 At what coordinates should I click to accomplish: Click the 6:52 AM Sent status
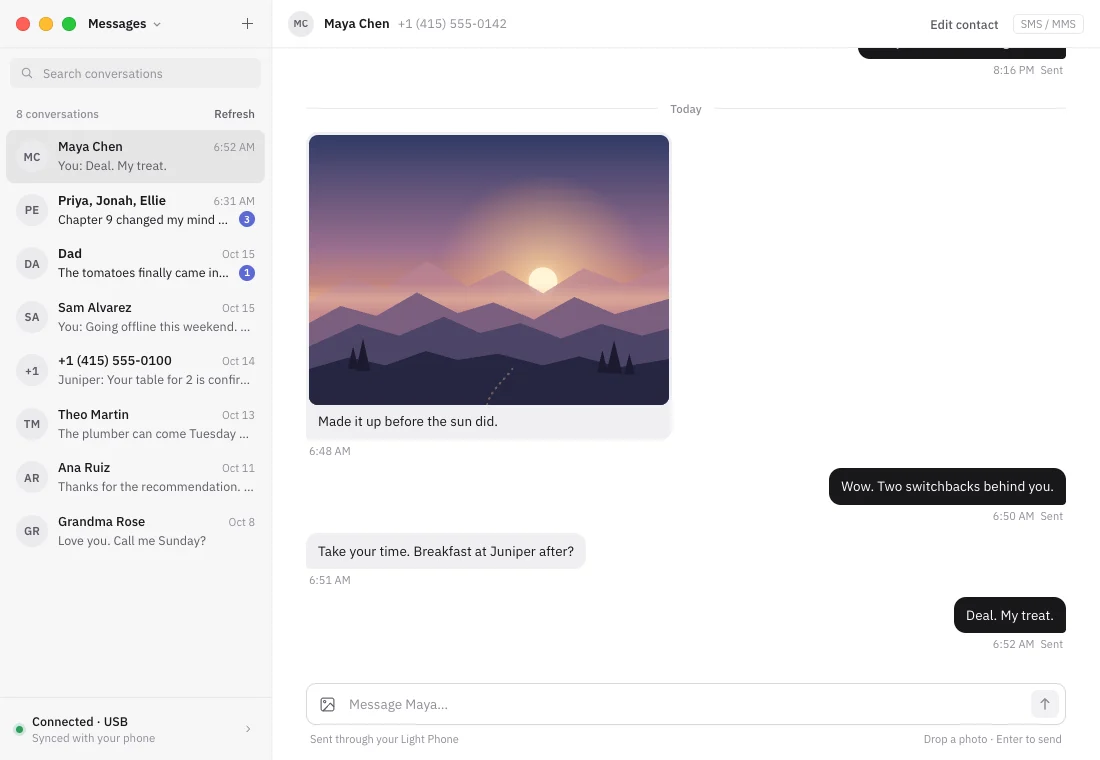[1028, 644]
